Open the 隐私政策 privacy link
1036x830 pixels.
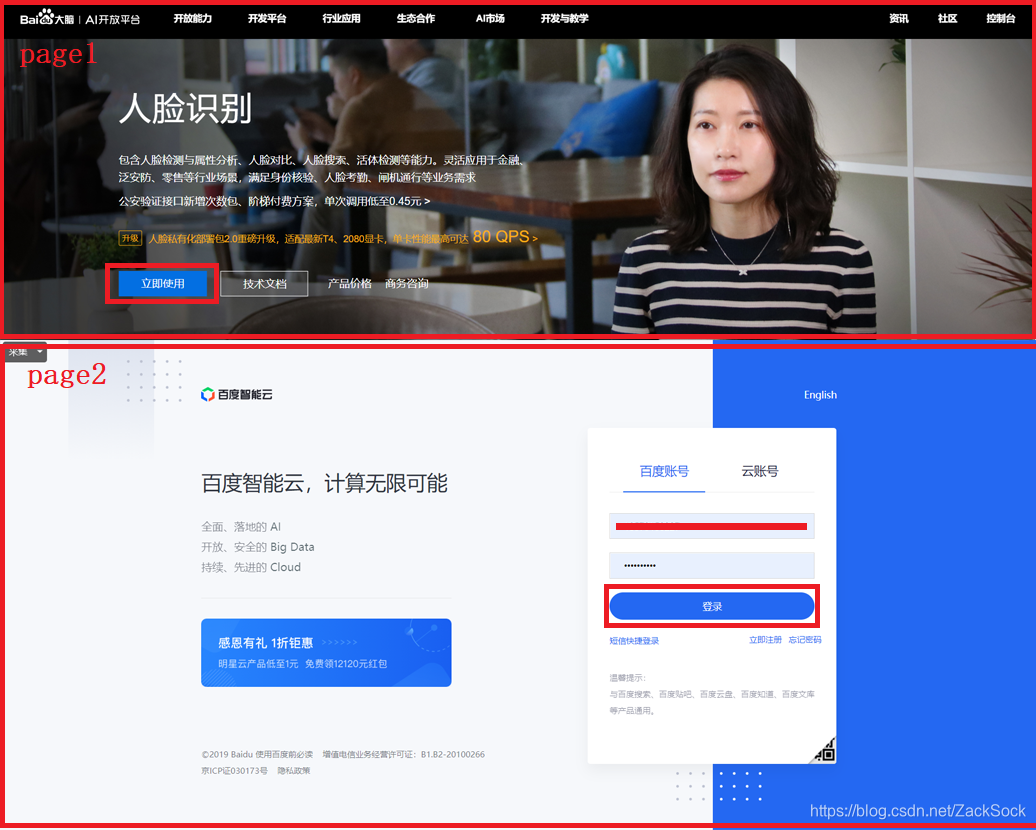[x=293, y=771]
